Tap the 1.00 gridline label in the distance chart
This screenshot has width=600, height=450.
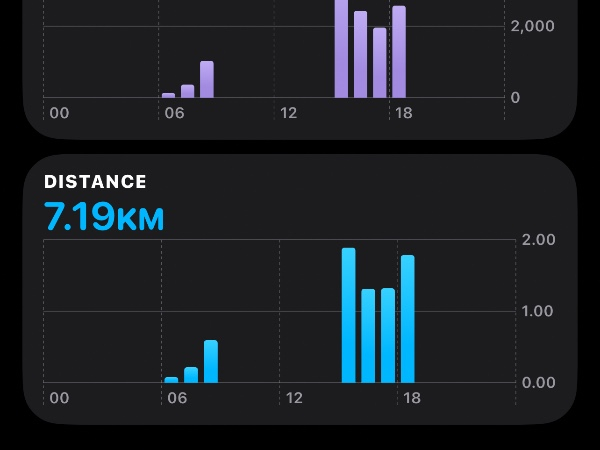click(x=539, y=311)
